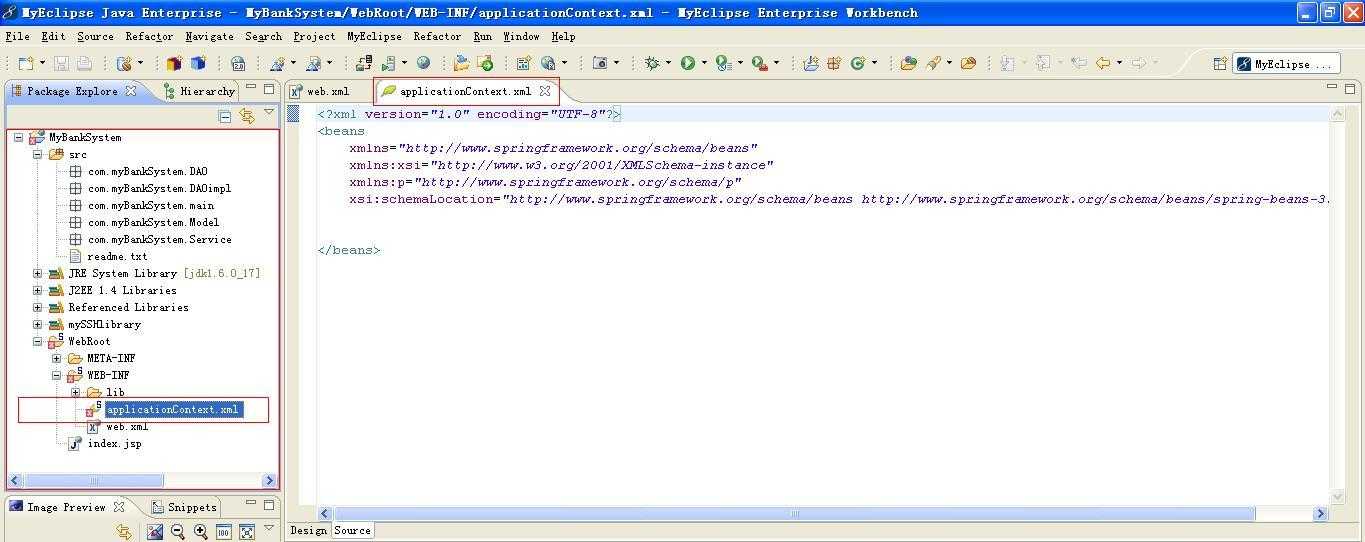
Task: Click the MyEclipse perspective button
Action: coord(1286,64)
